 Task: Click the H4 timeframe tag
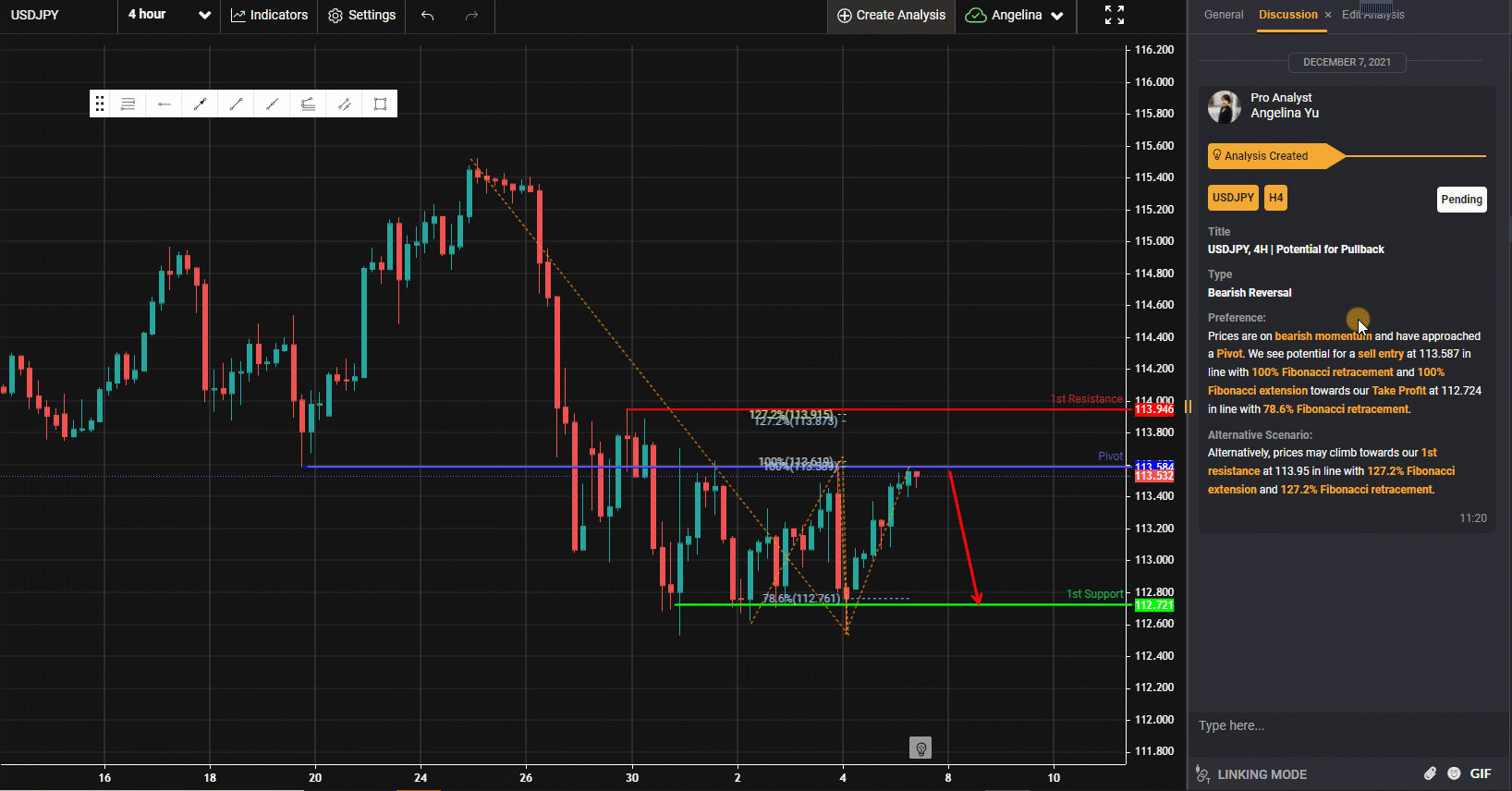click(1275, 198)
